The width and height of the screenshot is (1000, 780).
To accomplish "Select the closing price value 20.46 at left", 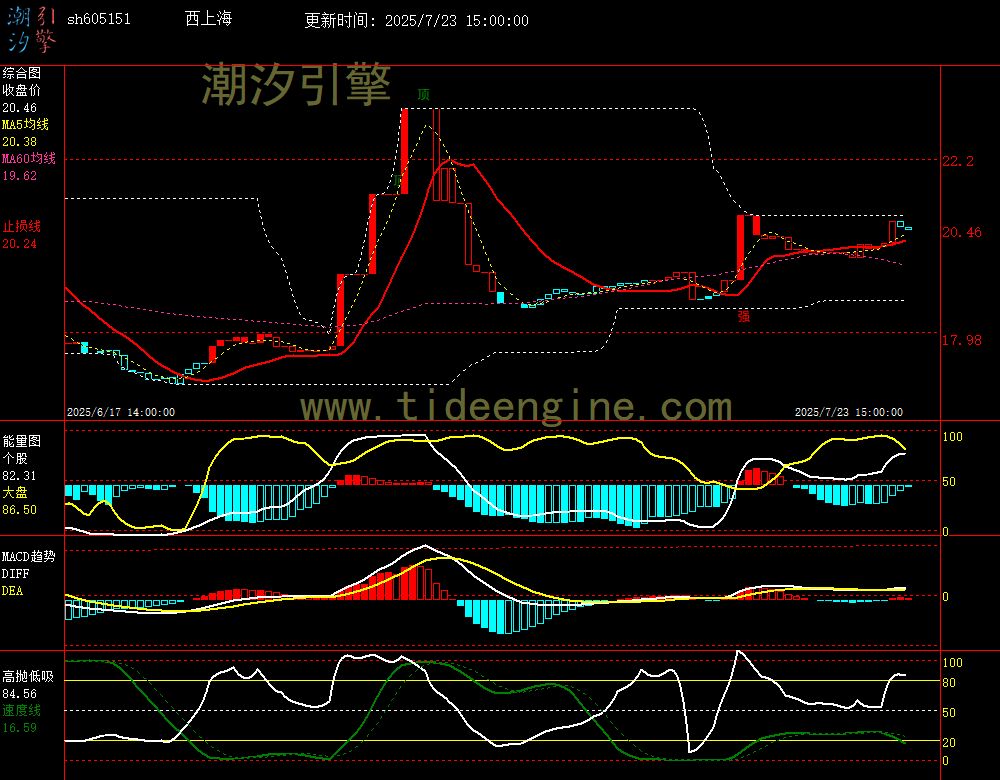I will [19, 108].
